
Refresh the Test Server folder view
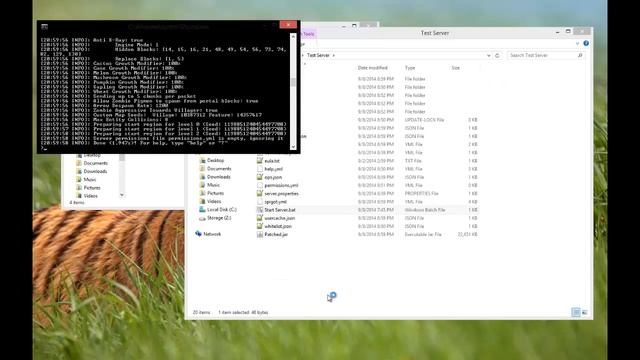[x=497, y=56]
